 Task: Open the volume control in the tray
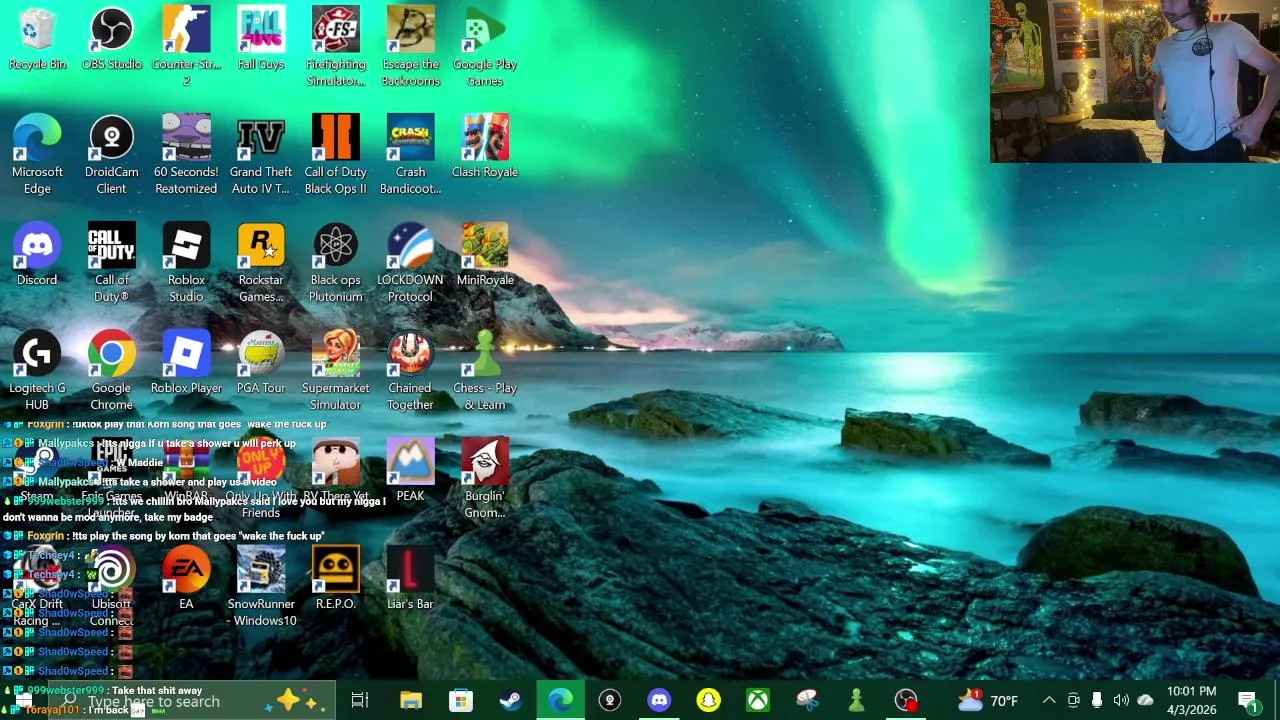1121,701
